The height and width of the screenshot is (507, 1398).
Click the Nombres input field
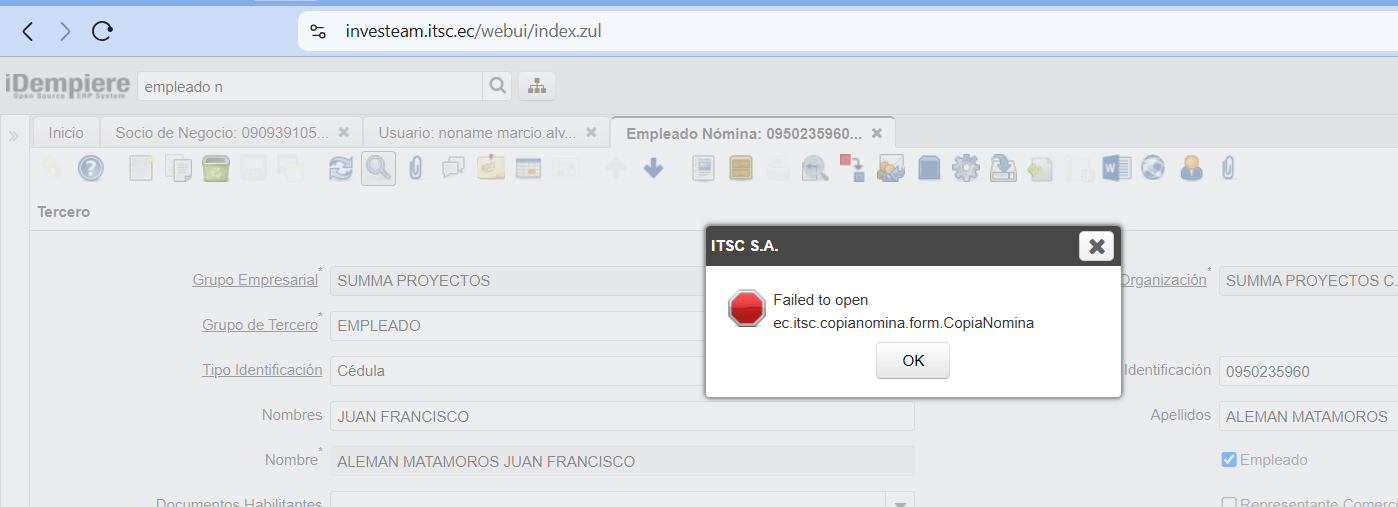(621, 416)
